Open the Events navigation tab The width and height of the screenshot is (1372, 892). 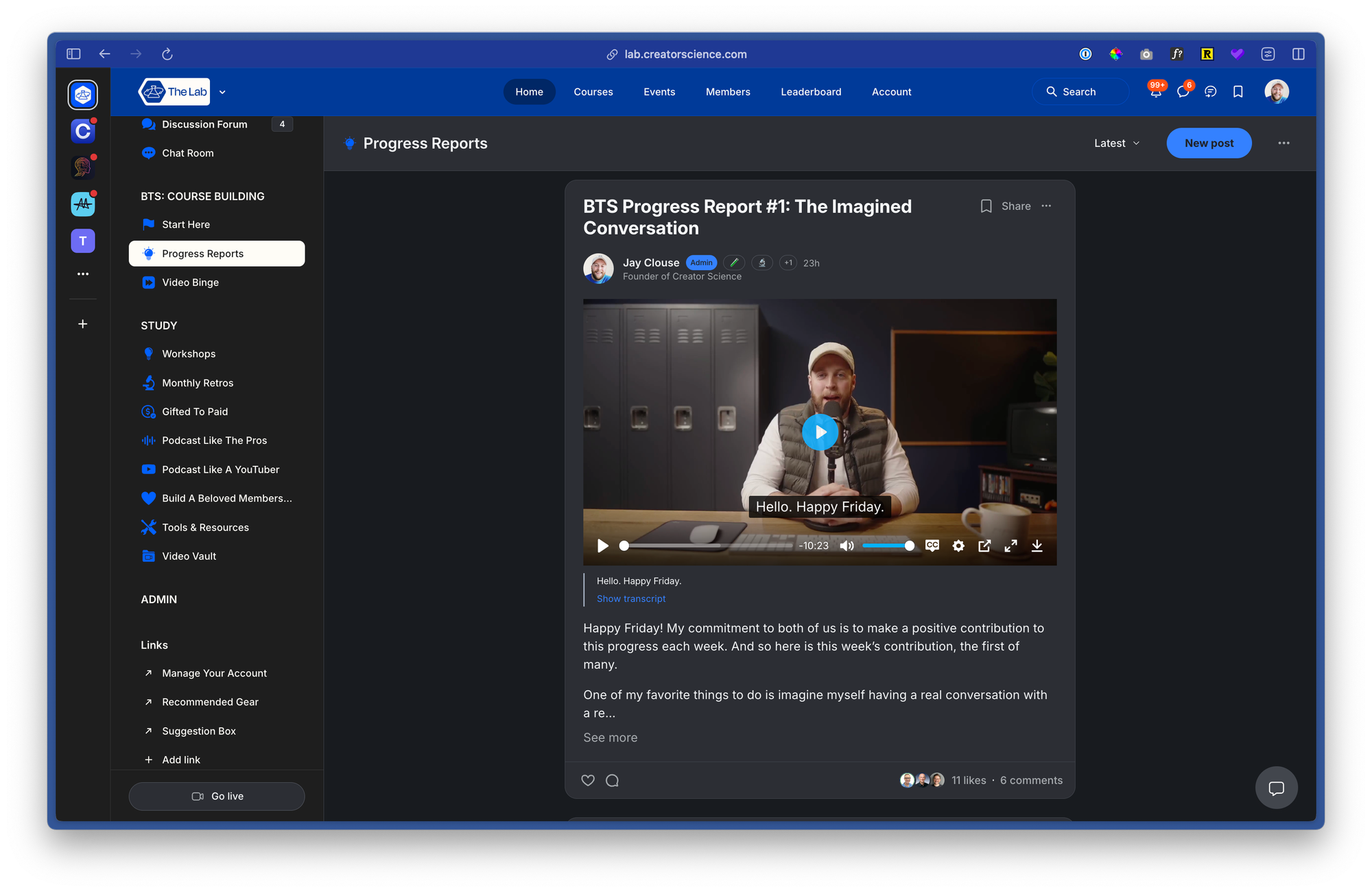pos(659,92)
